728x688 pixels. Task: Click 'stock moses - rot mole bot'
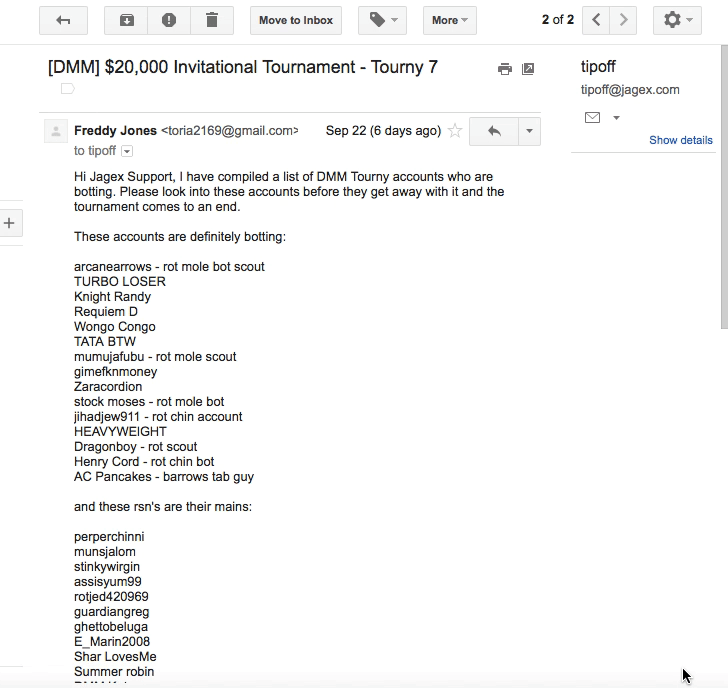(149, 402)
